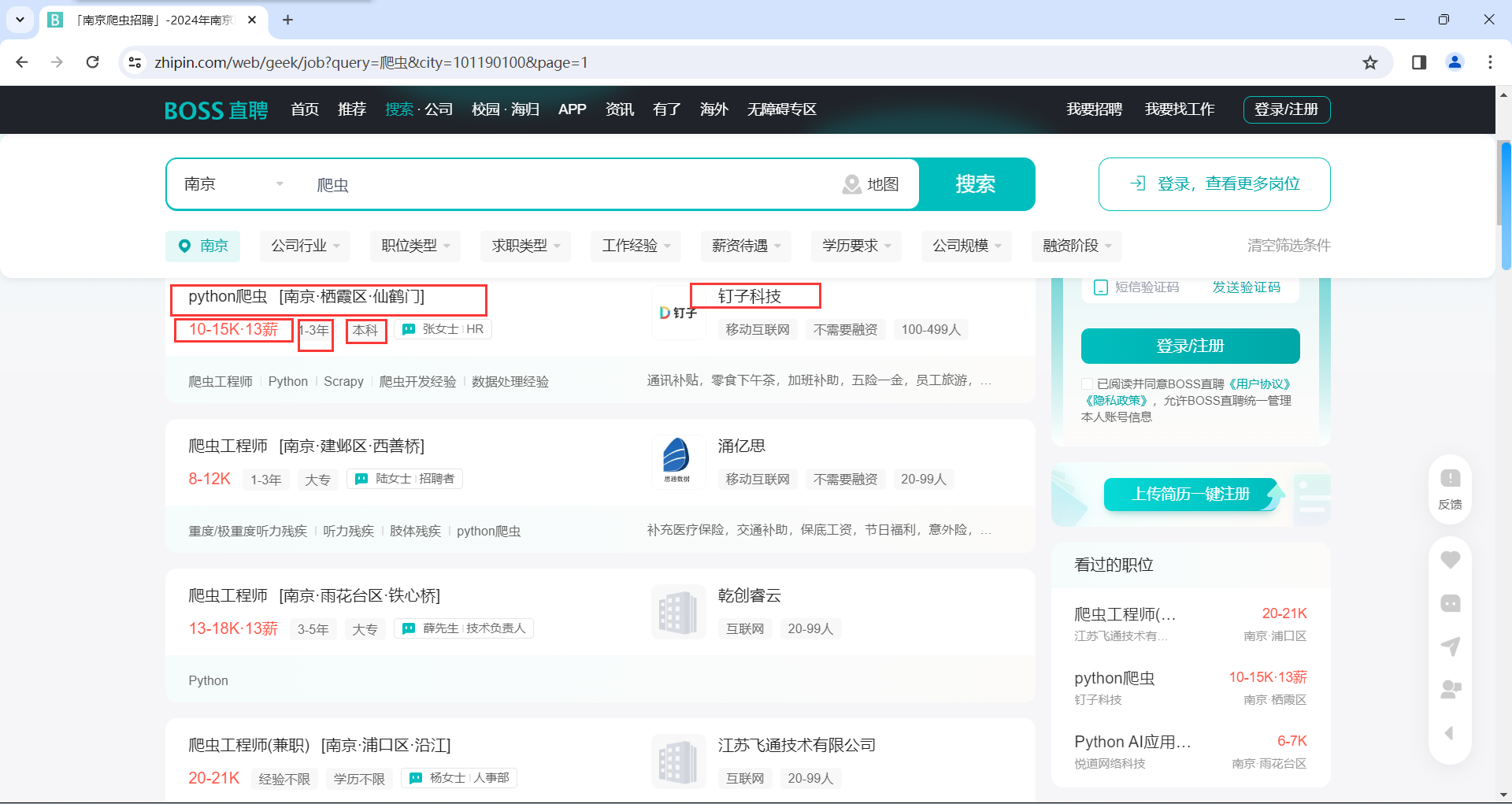Click the chat icon beside 薛先生 技术负责人

tap(409, 628)
